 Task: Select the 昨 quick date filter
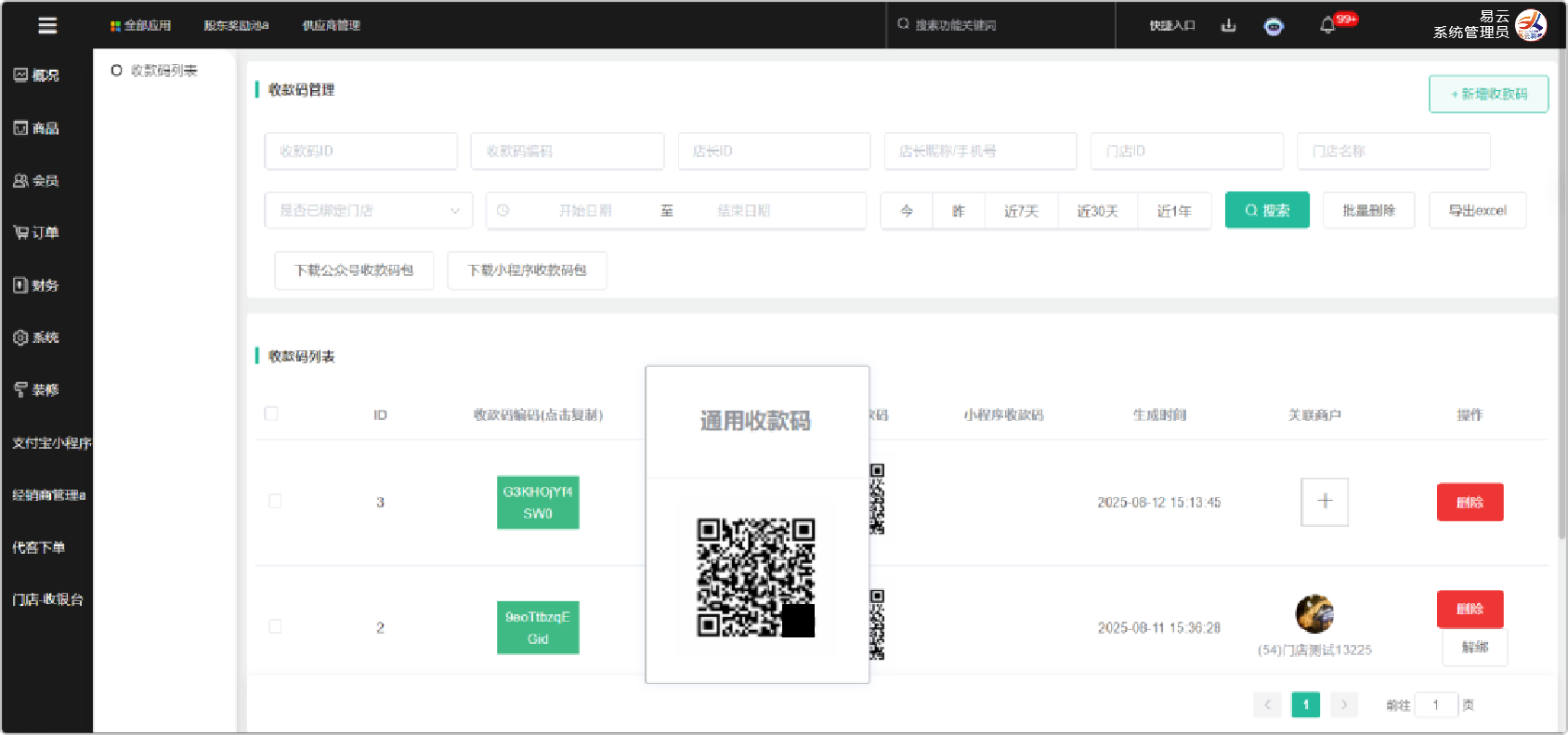pos(959,211)
